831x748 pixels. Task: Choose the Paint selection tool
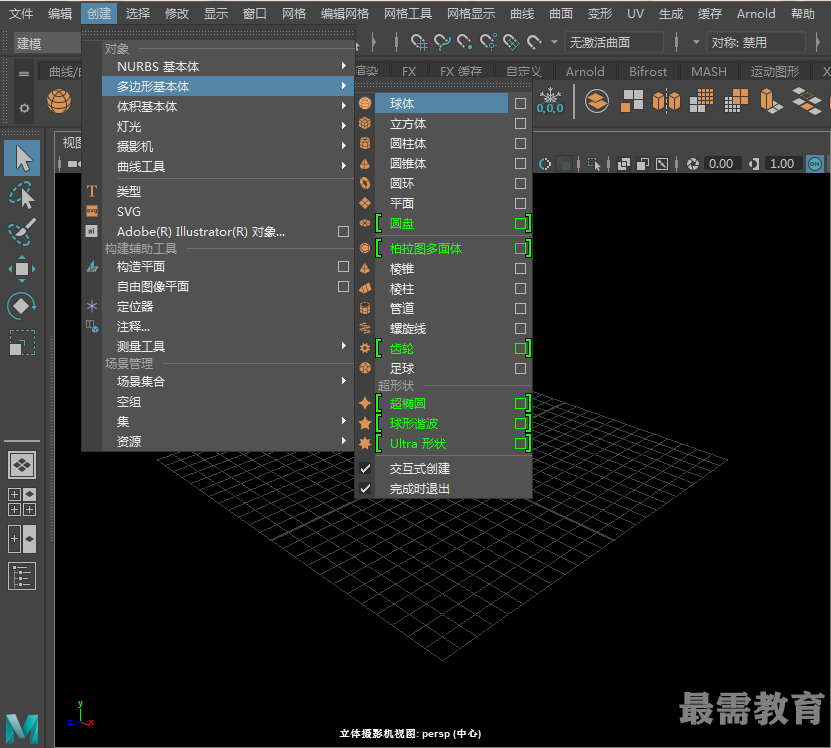point(22,232)
